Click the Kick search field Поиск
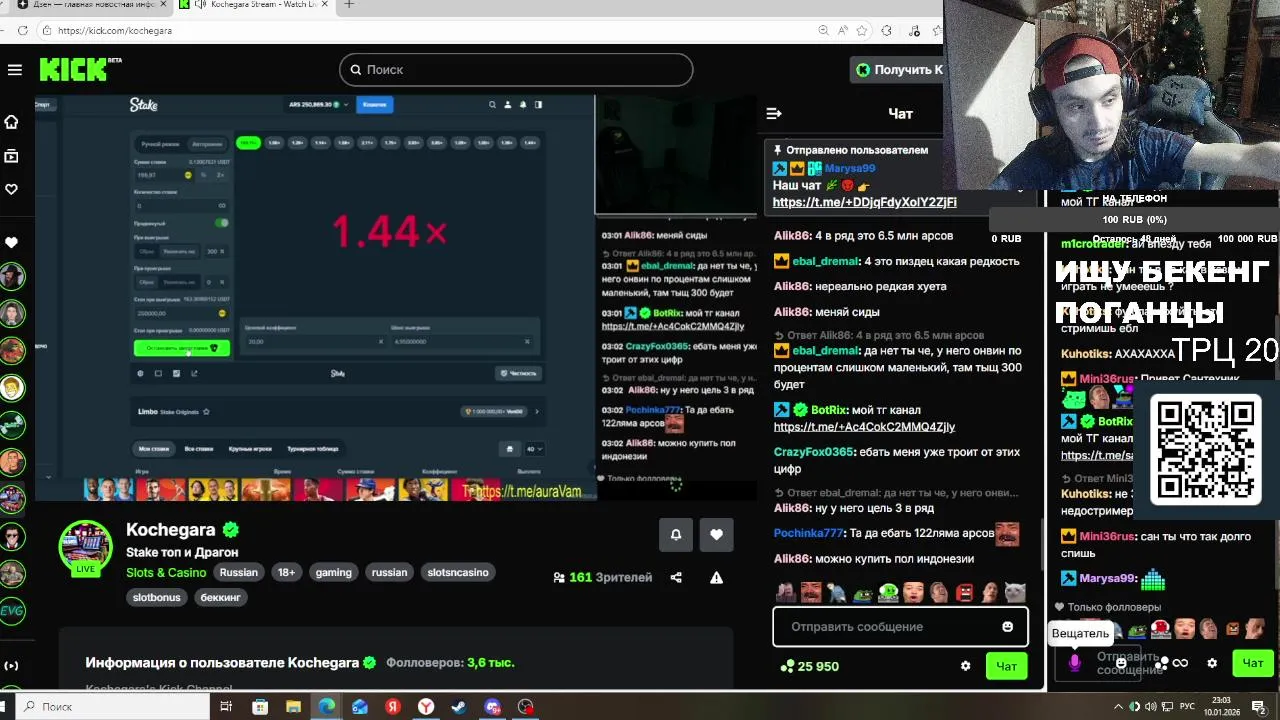 [x=516, y=70]
